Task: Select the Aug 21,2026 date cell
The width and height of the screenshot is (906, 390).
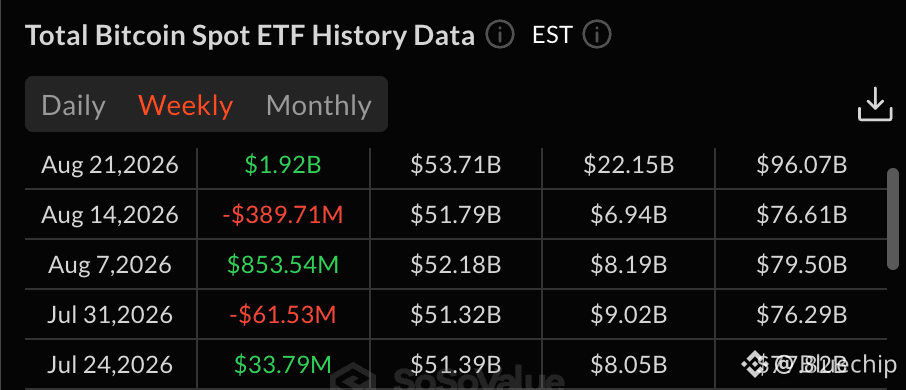Action: (110, 166)
